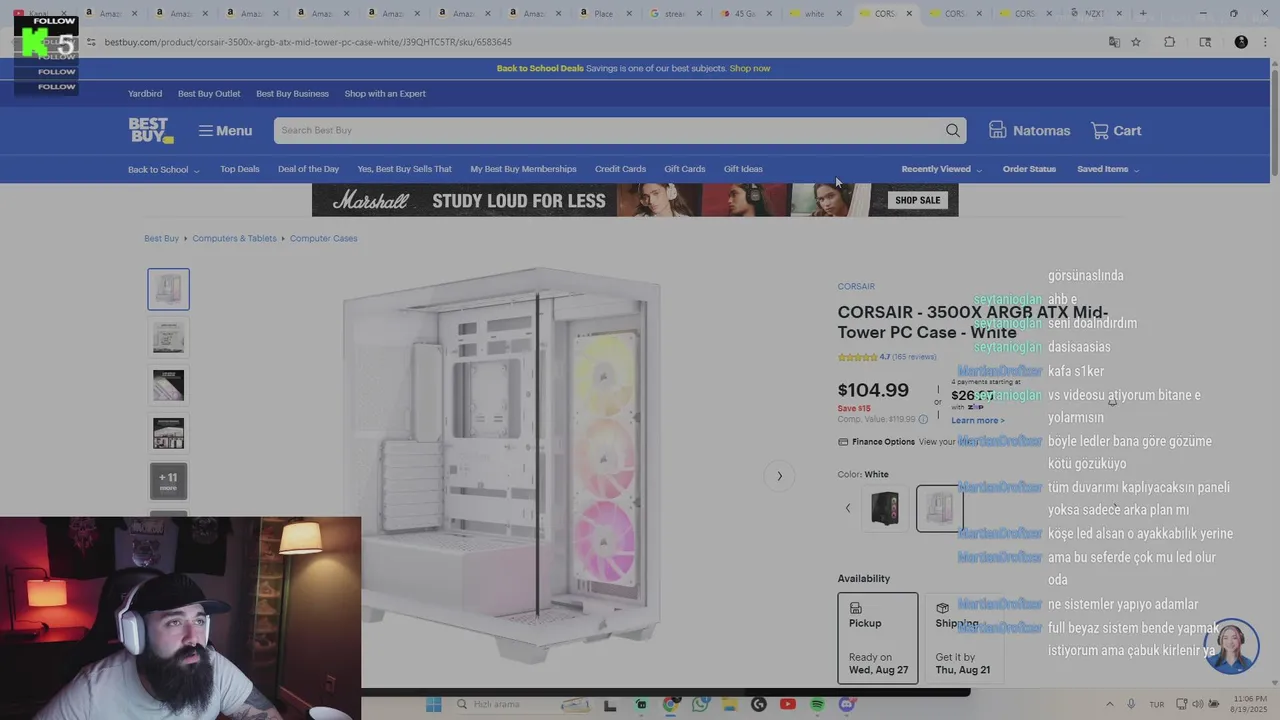1280x720 pixels.
Task: Advance to next product image arrow
Action: point(779,476)
